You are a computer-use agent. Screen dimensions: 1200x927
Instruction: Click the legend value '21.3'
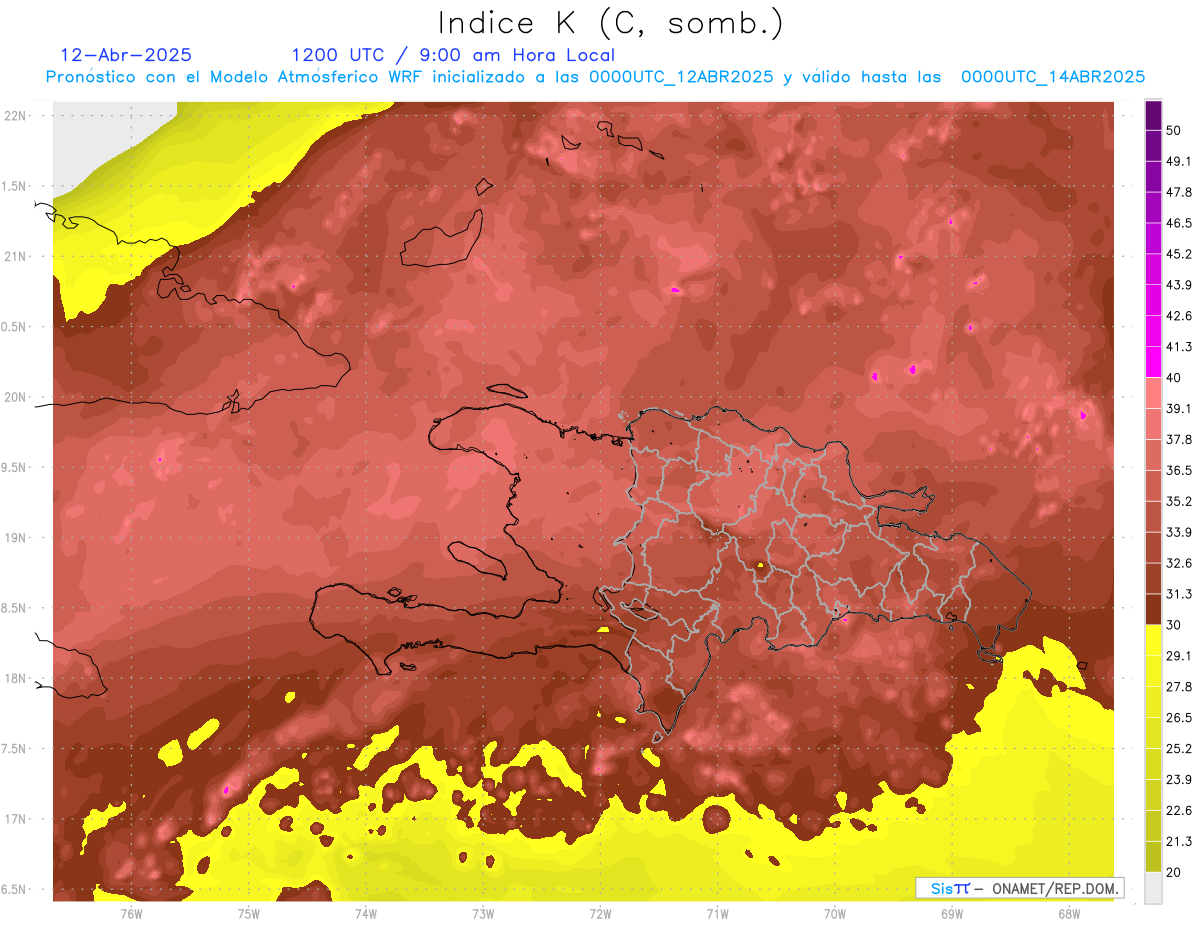pyautogui.click(x=1178, y=842)
